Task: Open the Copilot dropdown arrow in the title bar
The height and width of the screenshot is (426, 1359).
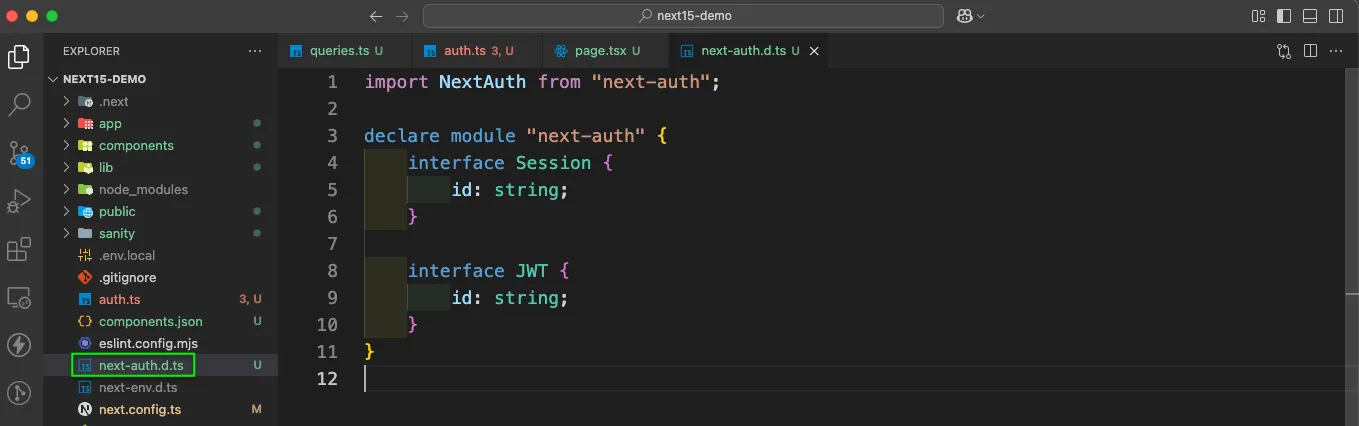Action: [981, 16]
